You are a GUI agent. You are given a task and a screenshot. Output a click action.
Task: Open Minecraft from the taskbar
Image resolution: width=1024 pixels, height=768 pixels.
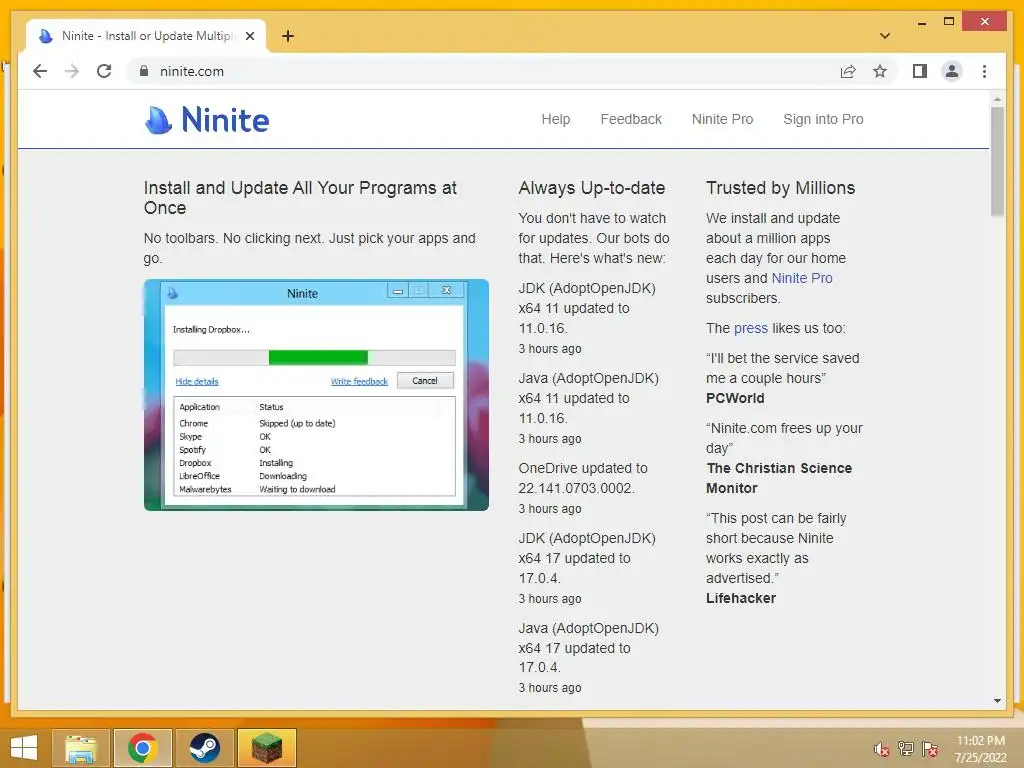[x=266, y=748]
